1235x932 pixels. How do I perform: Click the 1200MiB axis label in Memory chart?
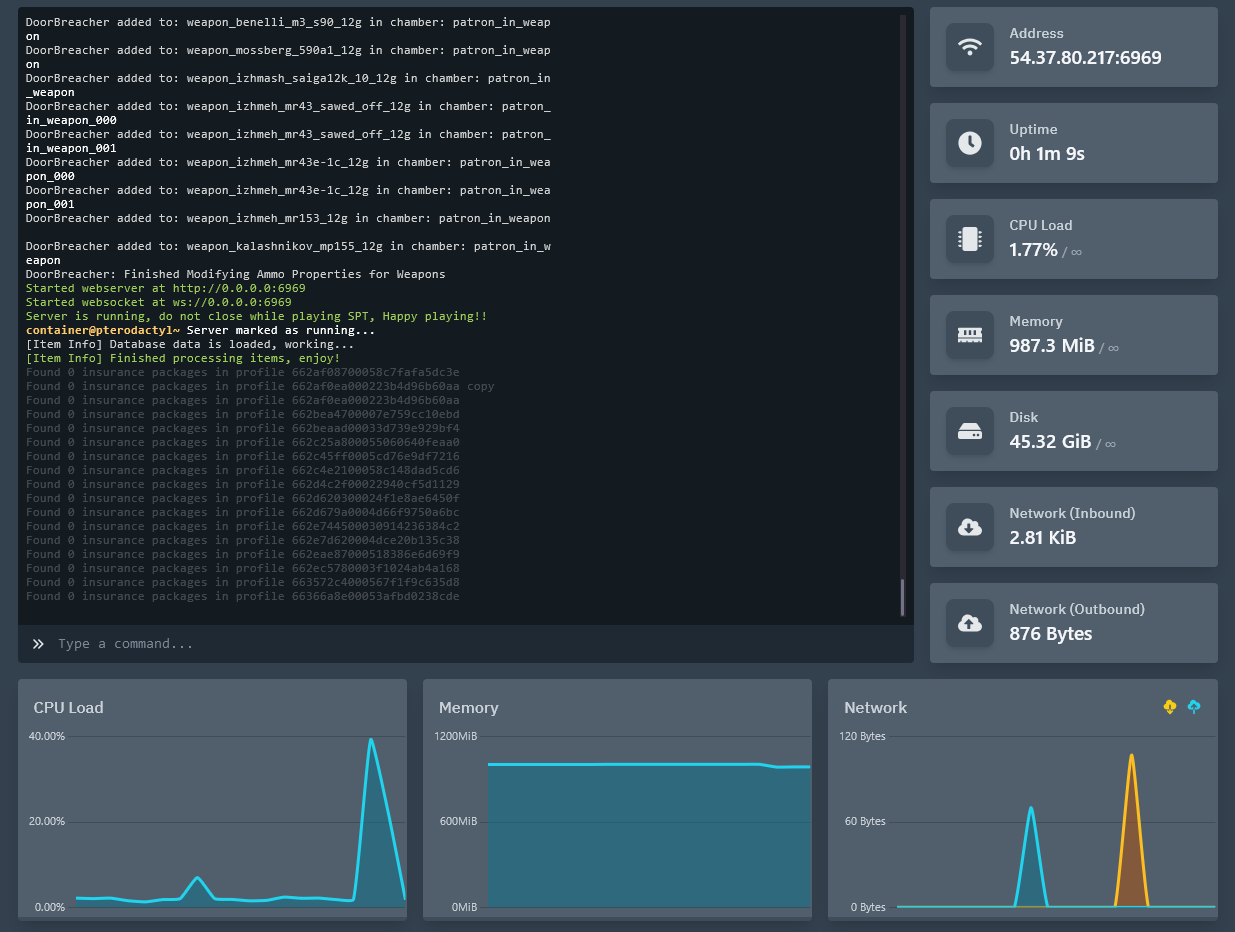(456, 736)
